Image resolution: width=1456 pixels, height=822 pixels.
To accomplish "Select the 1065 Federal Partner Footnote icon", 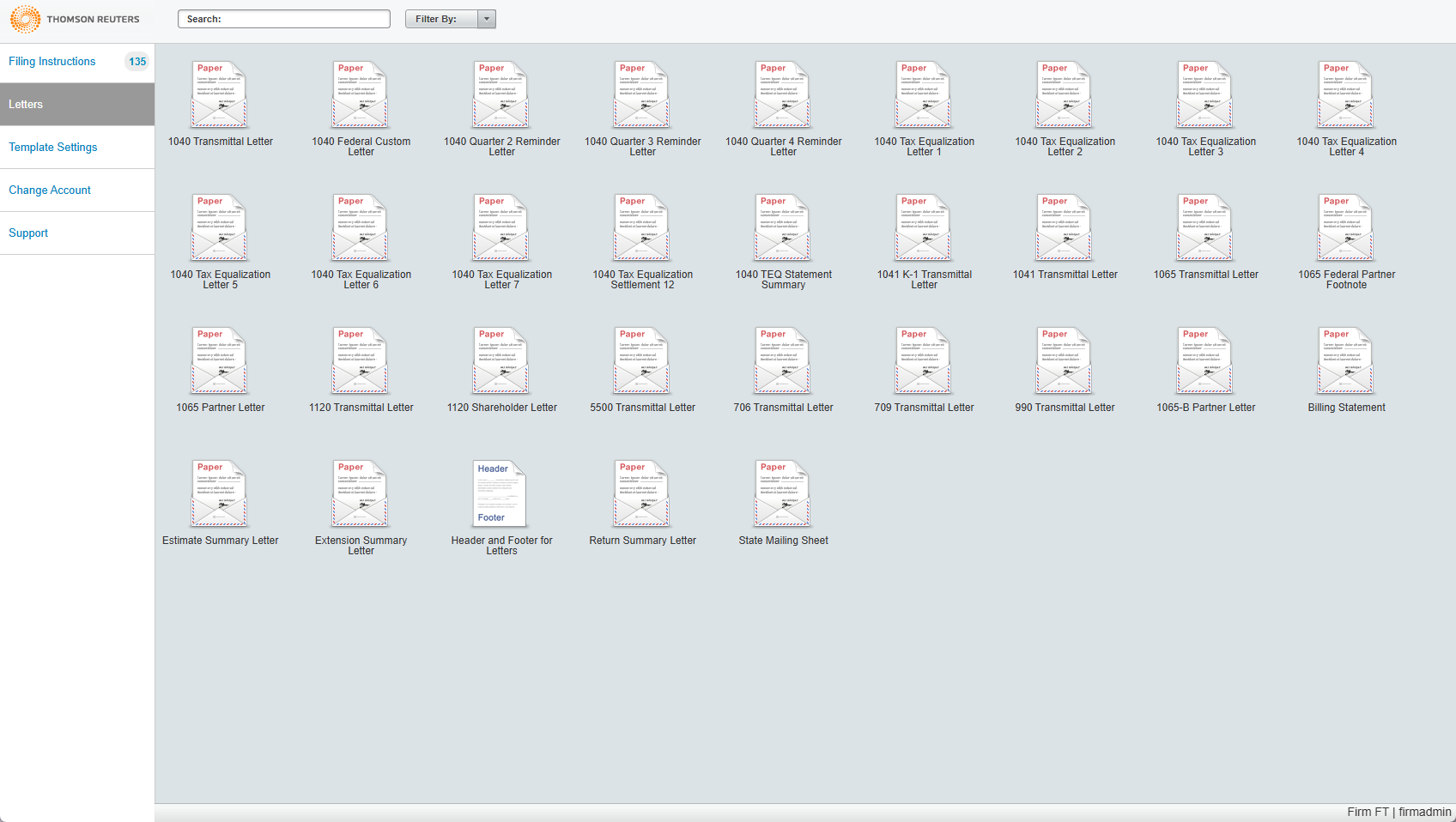I will [1345, 228].
